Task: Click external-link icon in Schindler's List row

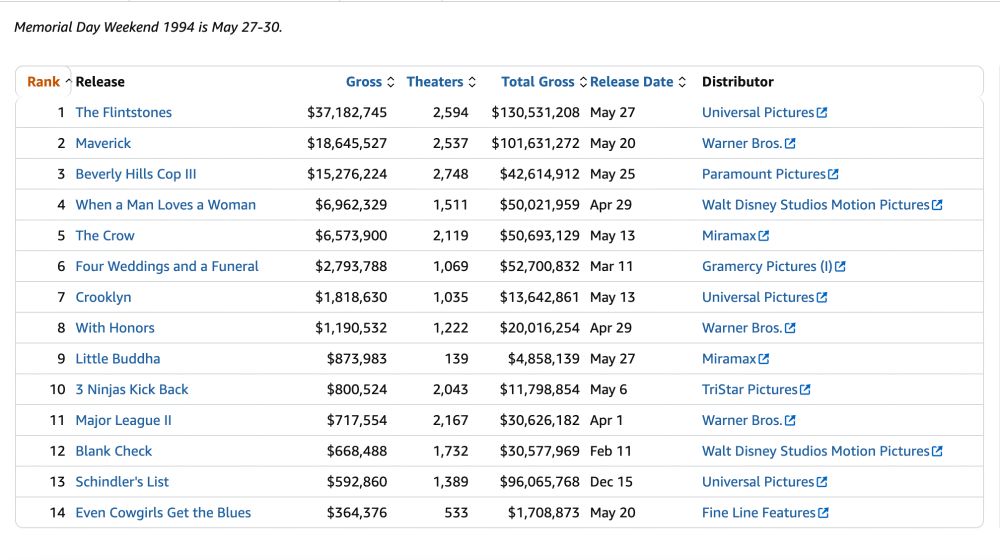Action: [822, 482]
